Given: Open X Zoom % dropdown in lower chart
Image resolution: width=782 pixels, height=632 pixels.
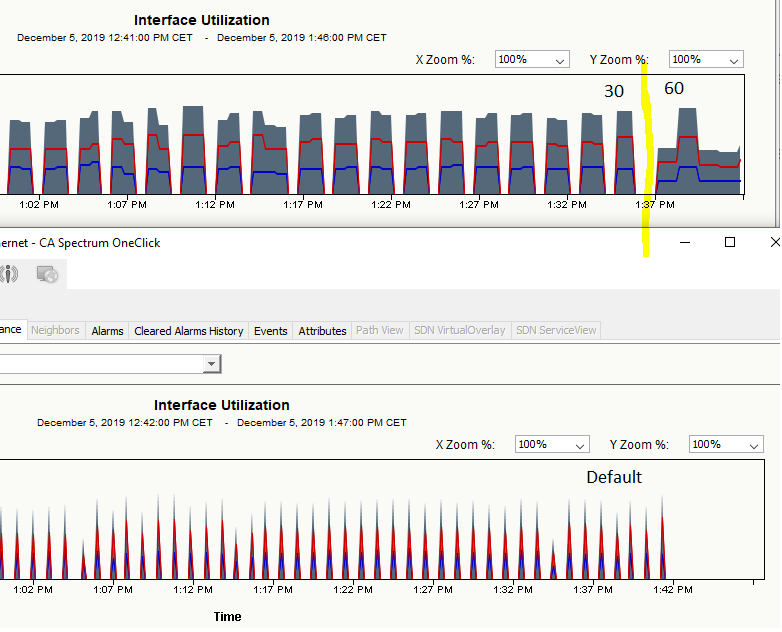Looking at the screenshot, I should click(552, 444).
